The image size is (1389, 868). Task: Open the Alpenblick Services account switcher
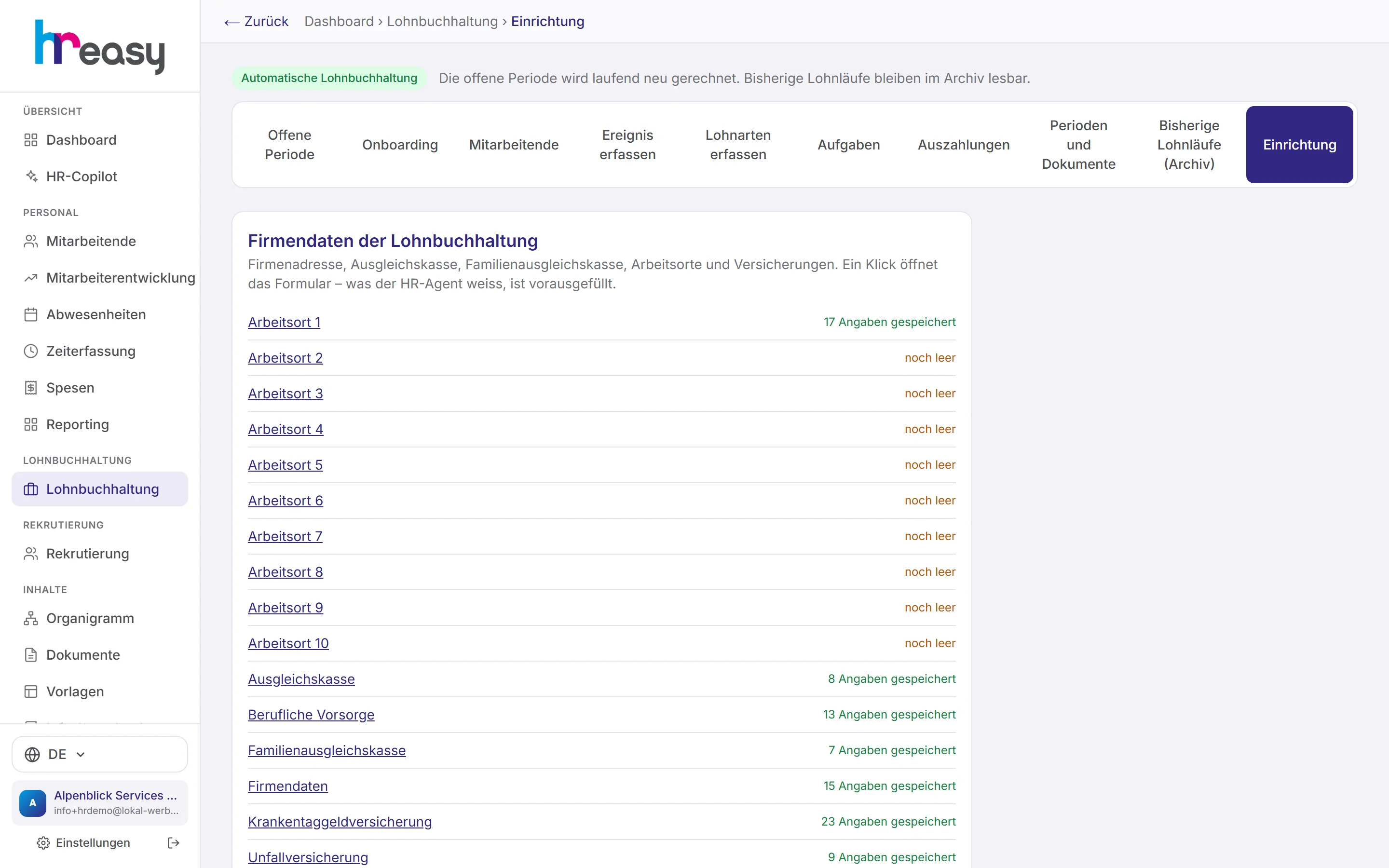(100, 802)
